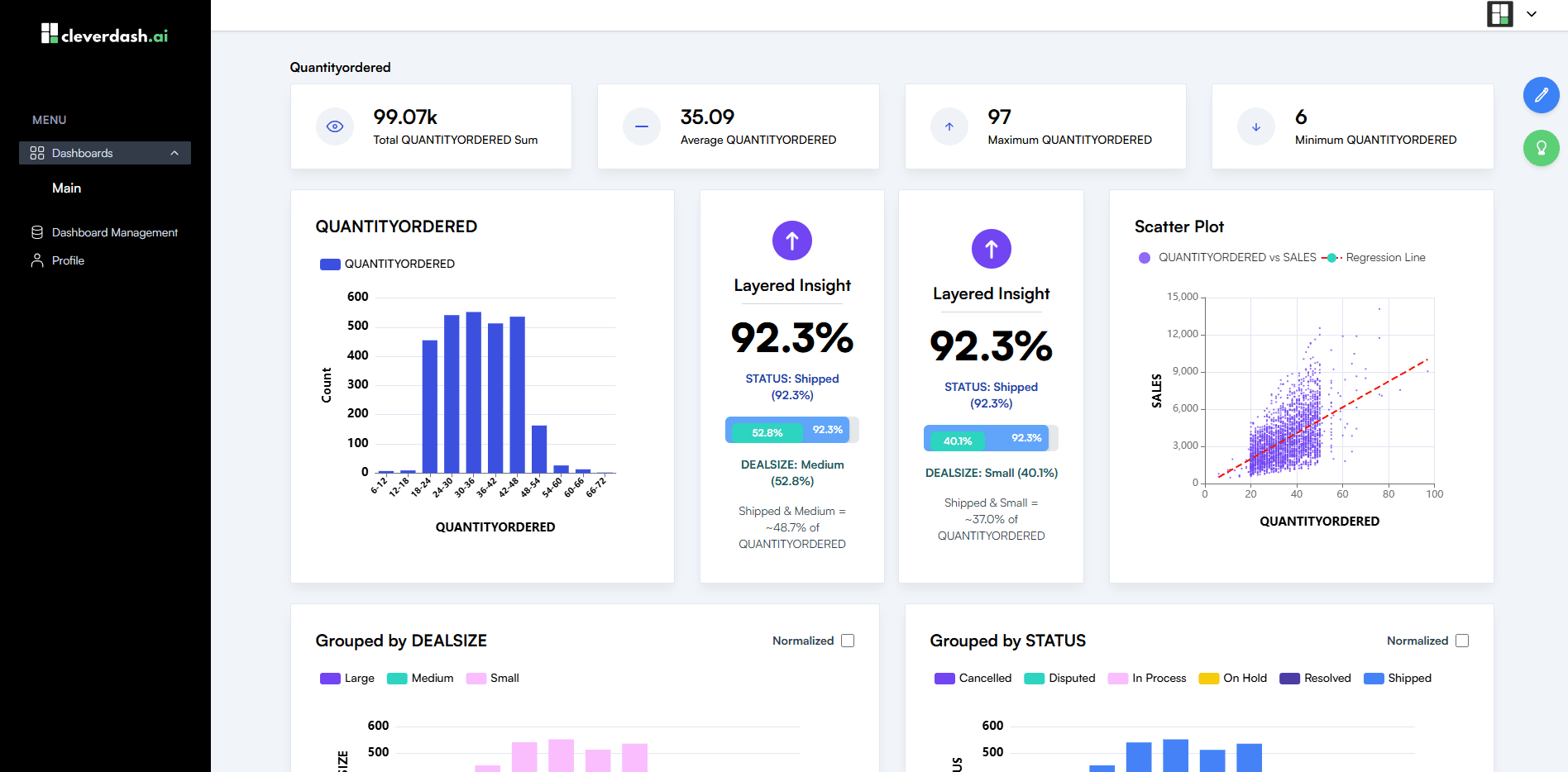Click the 52.8% progress bar segment
This screenshot has width=1568, height=772.
coord(767,432)
